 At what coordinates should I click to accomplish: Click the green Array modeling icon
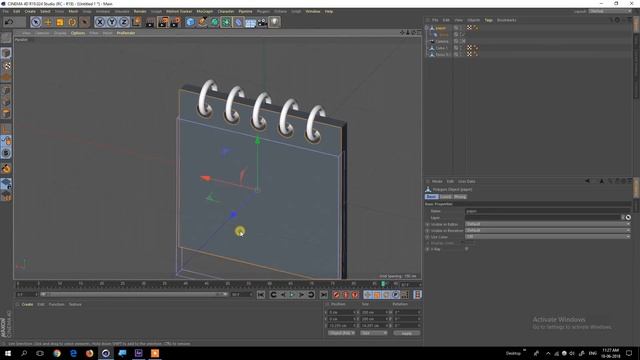[x=226, y=22]
